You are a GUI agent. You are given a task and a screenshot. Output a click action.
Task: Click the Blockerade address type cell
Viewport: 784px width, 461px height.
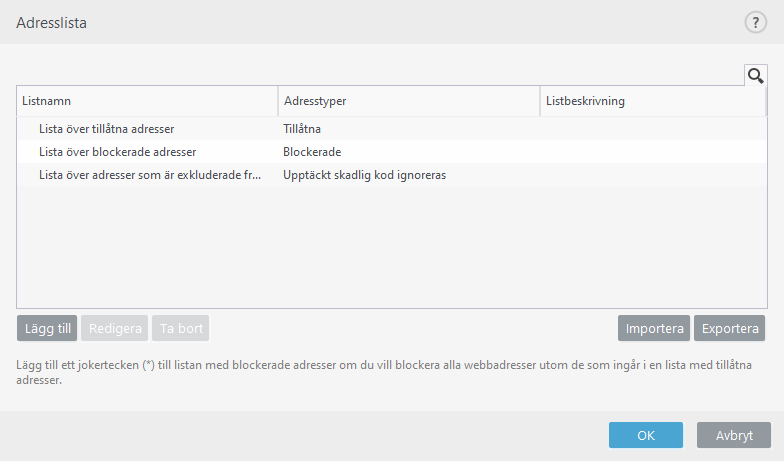[312, 152]
